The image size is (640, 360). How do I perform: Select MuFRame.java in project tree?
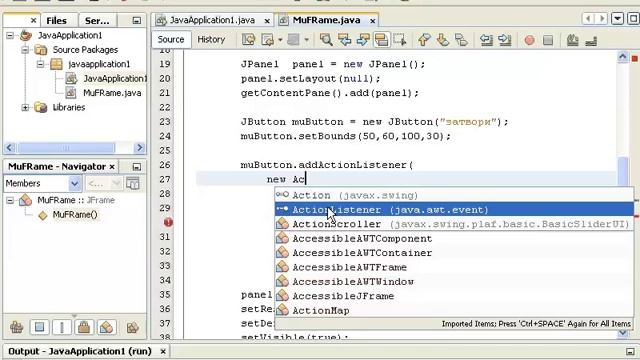(112, 93)
